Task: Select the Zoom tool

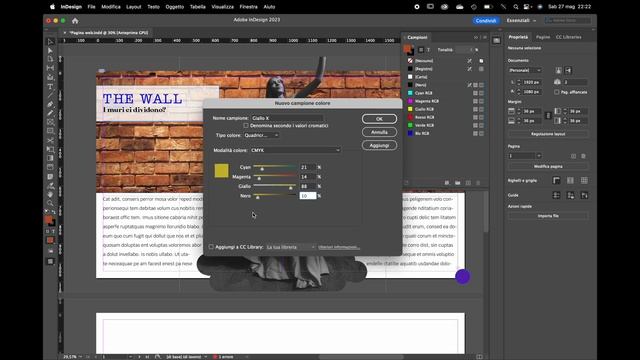Action: click(x=50, y=203)
